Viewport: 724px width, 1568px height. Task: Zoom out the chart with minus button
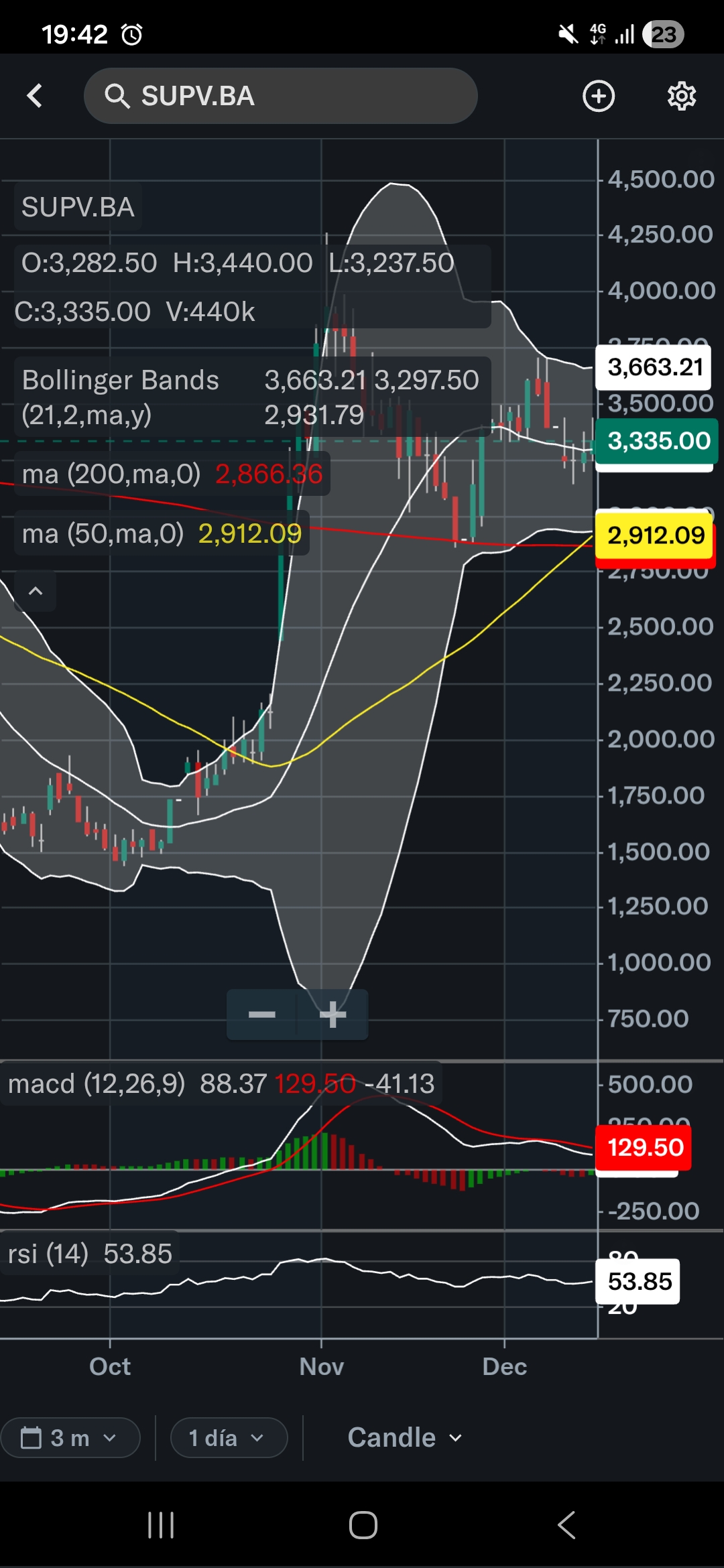tap(262, 1015)
